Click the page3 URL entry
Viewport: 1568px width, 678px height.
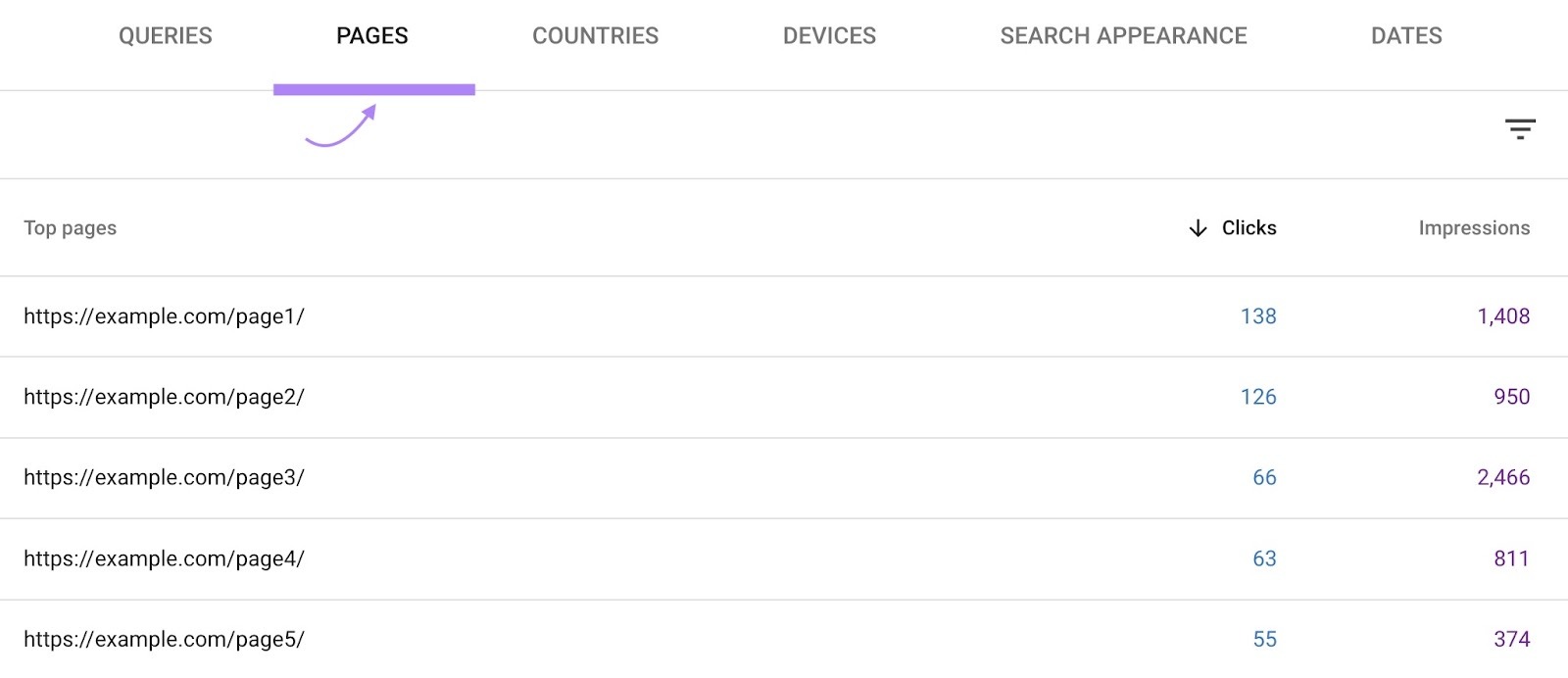(165, 478)
